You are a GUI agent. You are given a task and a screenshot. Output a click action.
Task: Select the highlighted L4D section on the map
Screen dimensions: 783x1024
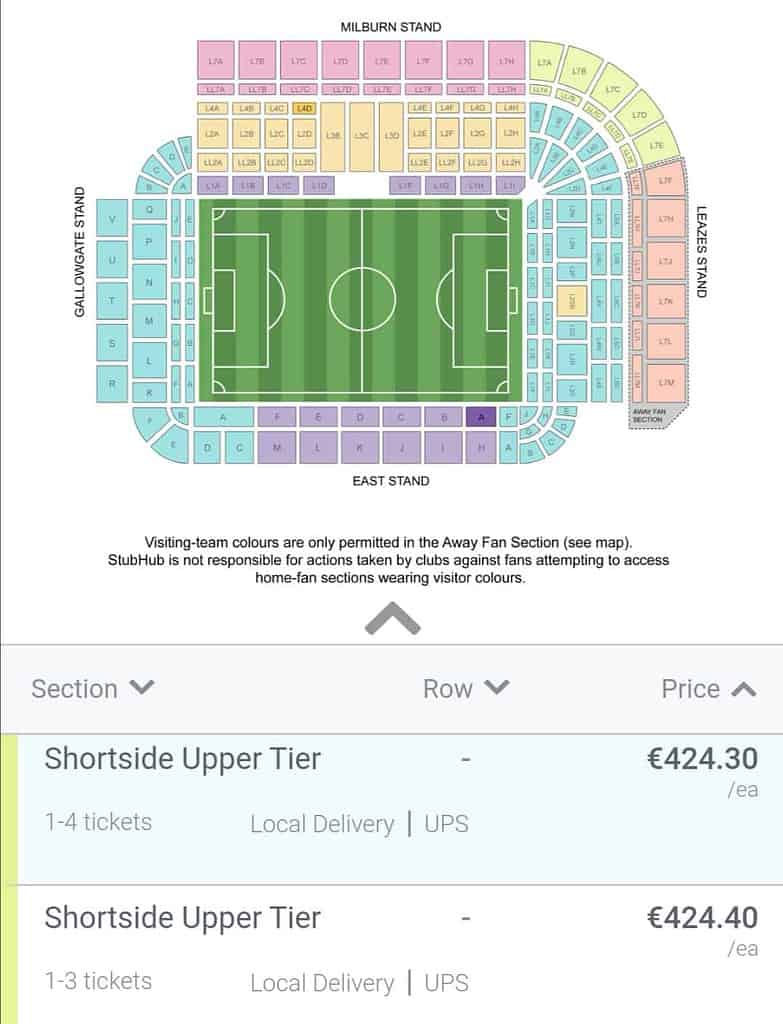pyautogui.click(x=304, y=108)
